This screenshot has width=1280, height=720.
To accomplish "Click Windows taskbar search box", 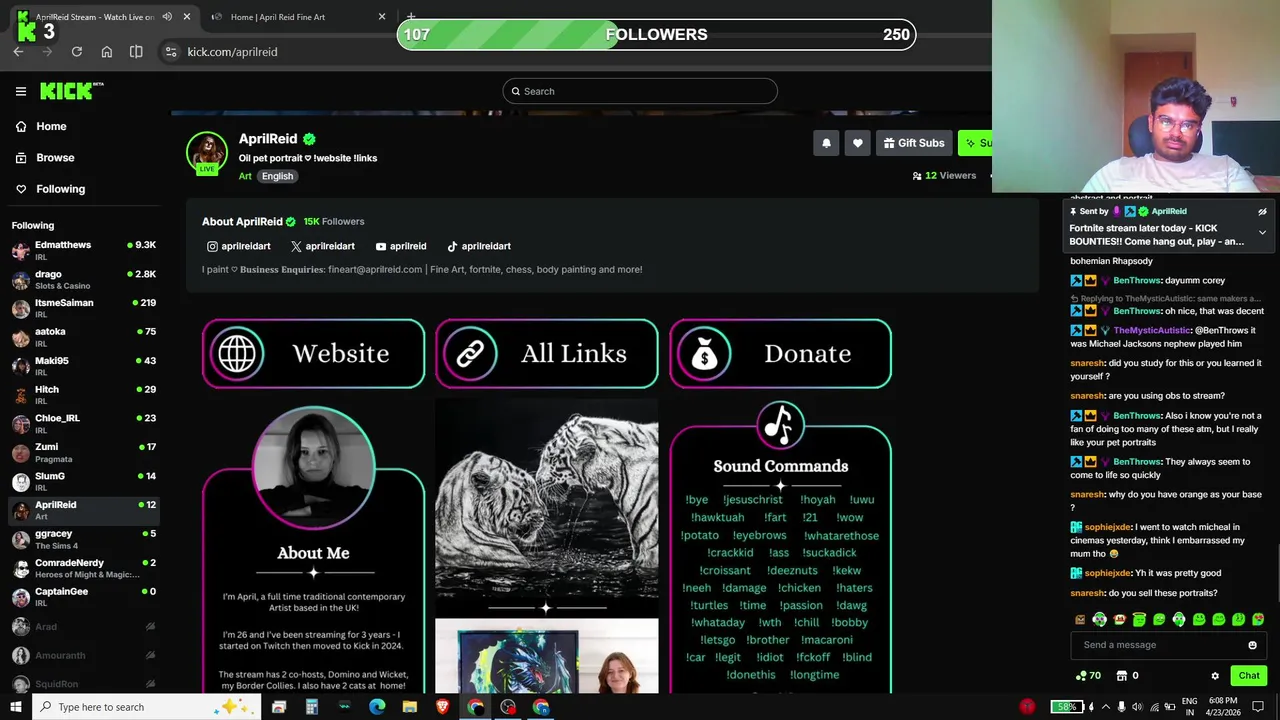I will 146,707.
